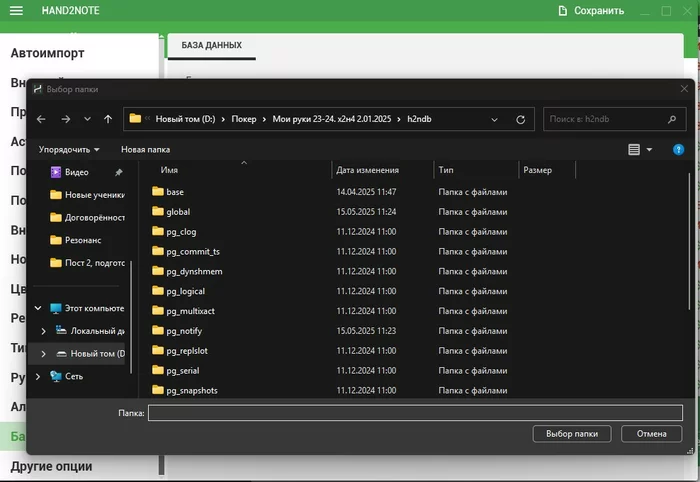Click the search magnifier icon

tap(672, 119)
